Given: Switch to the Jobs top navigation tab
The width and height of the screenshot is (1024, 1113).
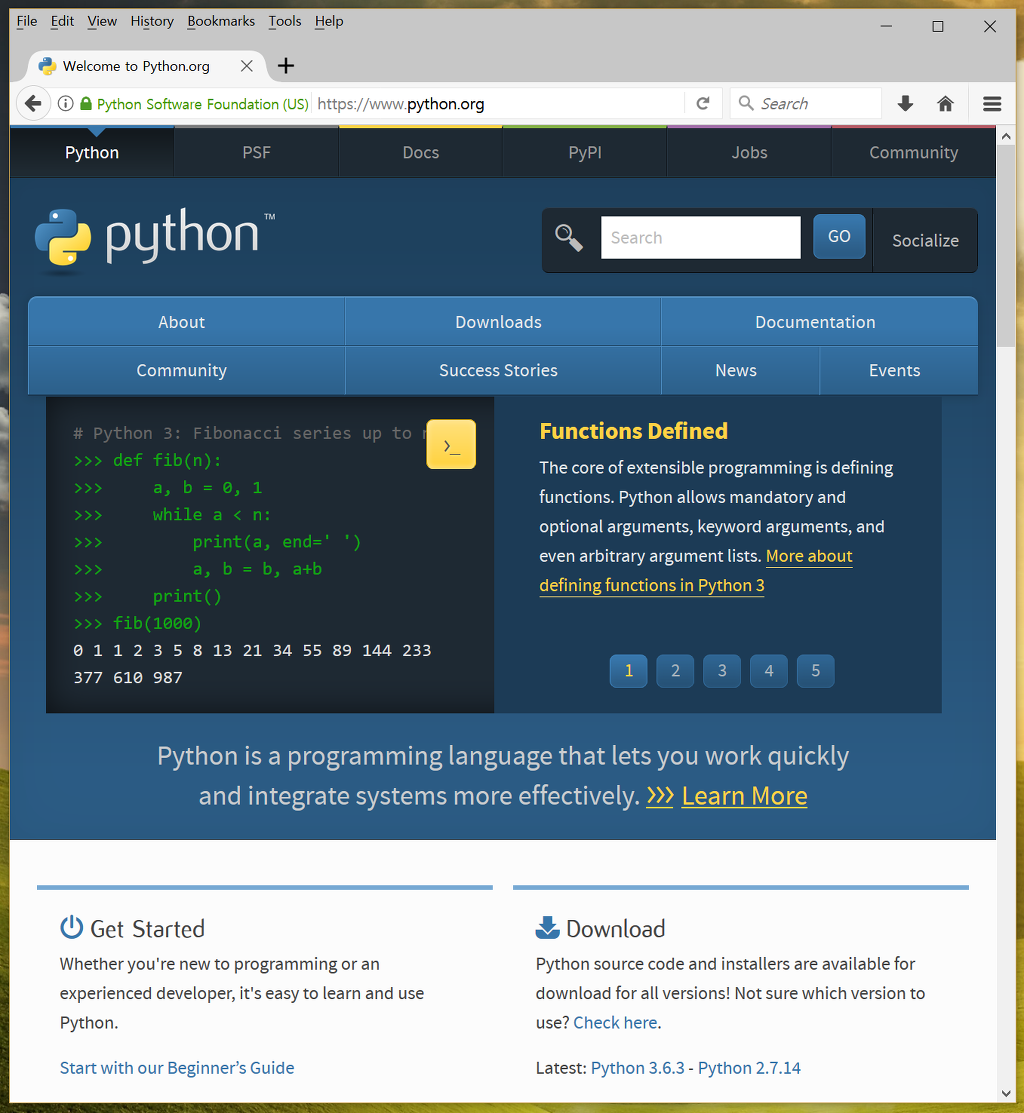Looking at the screenshot, I should pyautogui.click(x=749, y=153).
